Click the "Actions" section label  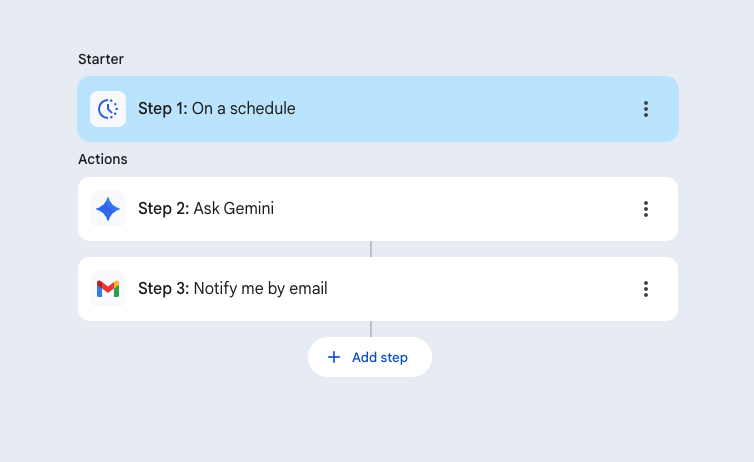point(103,159)
